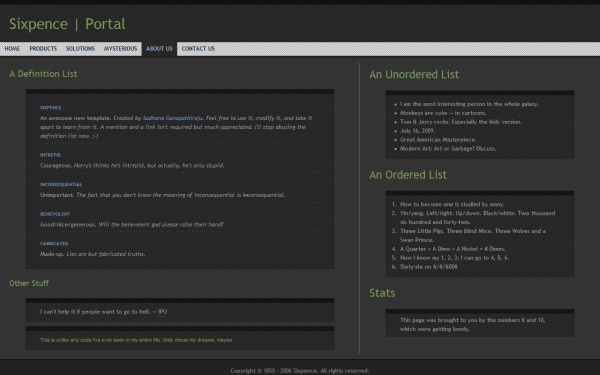Click the SIXPENCE definition term
The height and width of the screenshot is (375, 600).
(x=51, y=108)
